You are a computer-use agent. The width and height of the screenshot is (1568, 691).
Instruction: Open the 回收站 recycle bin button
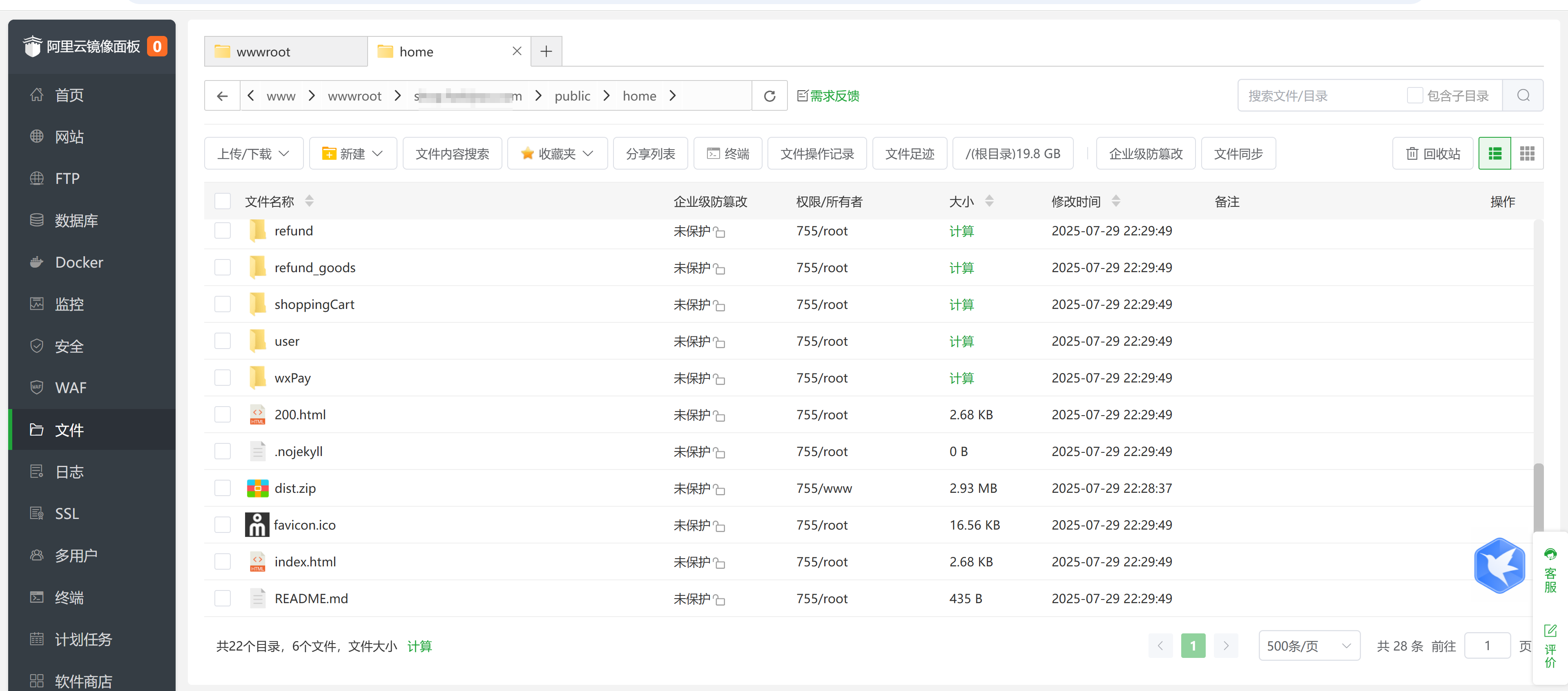(x=1432, y=153)
